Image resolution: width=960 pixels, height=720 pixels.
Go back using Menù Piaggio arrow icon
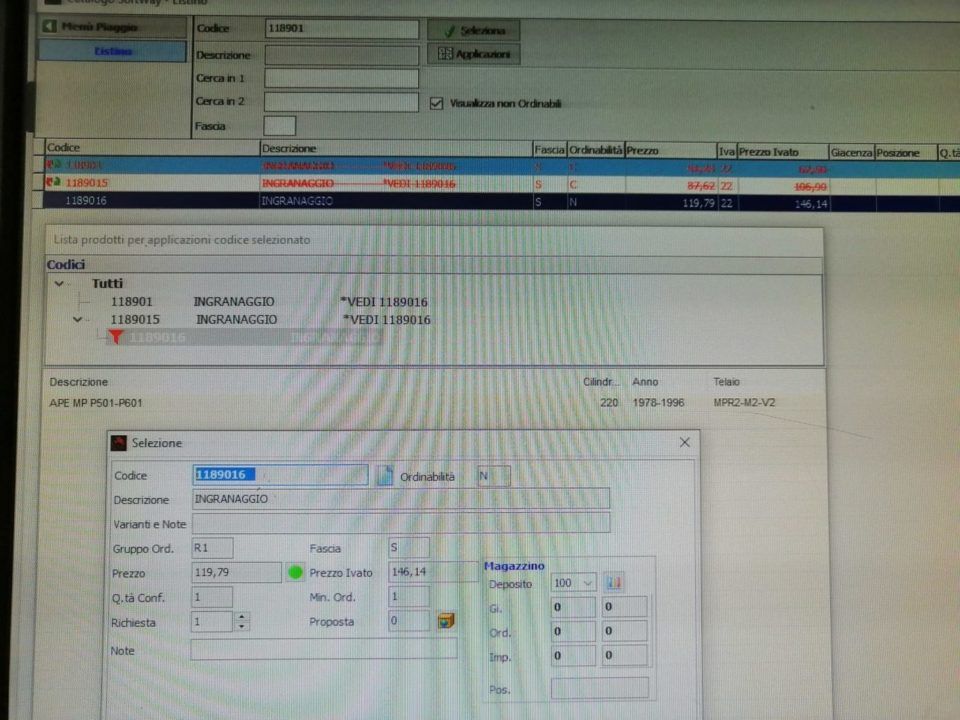pyautogui.click(x=48, y=27)
